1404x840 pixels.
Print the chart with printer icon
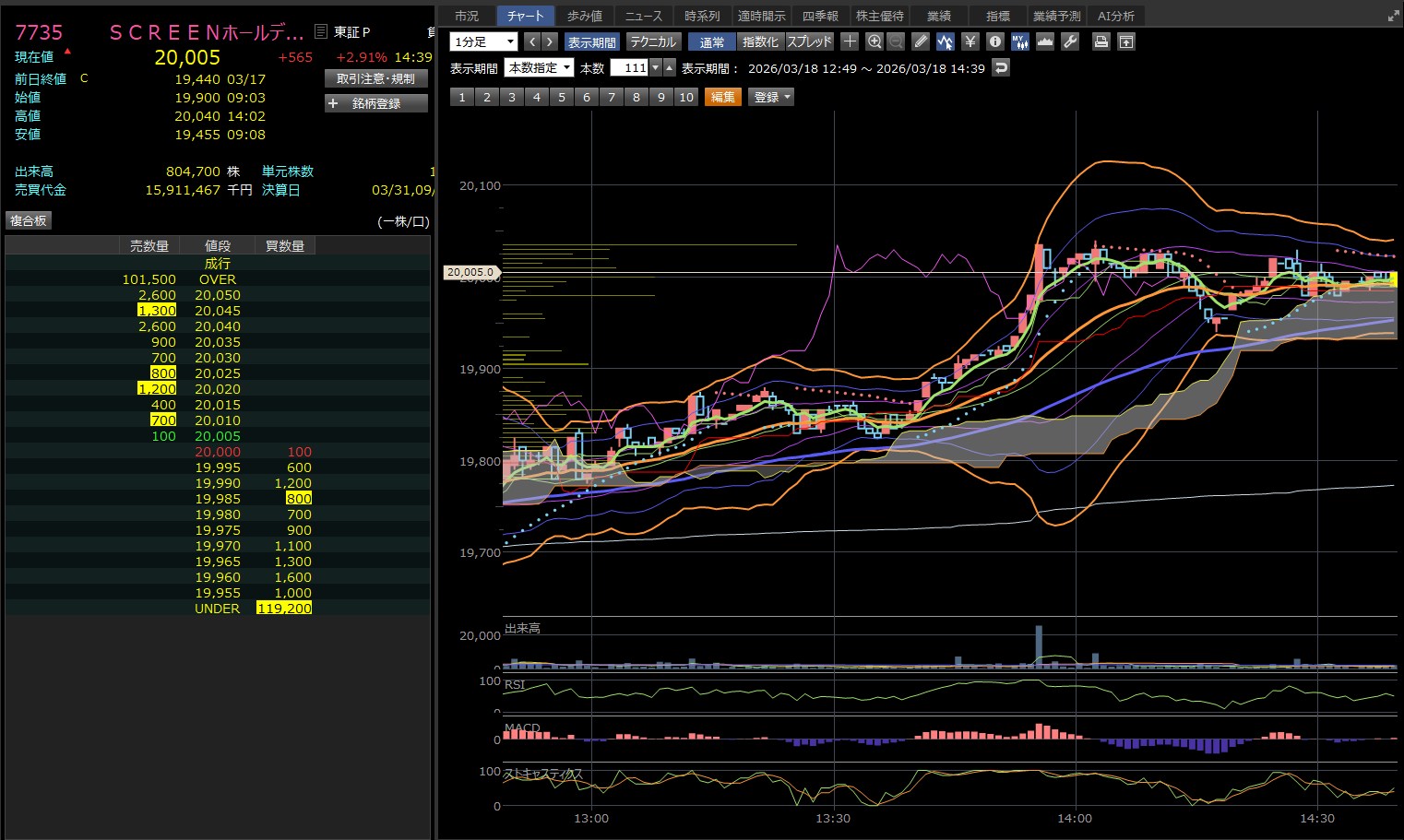[x=1101, y=41]
